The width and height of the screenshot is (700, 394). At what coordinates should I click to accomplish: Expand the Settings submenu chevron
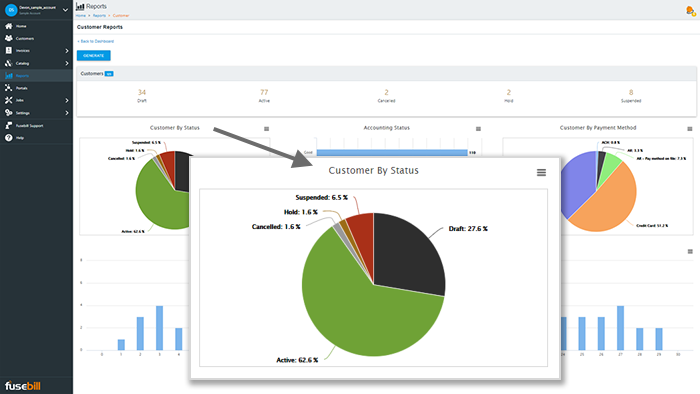(x=67, y=113)
